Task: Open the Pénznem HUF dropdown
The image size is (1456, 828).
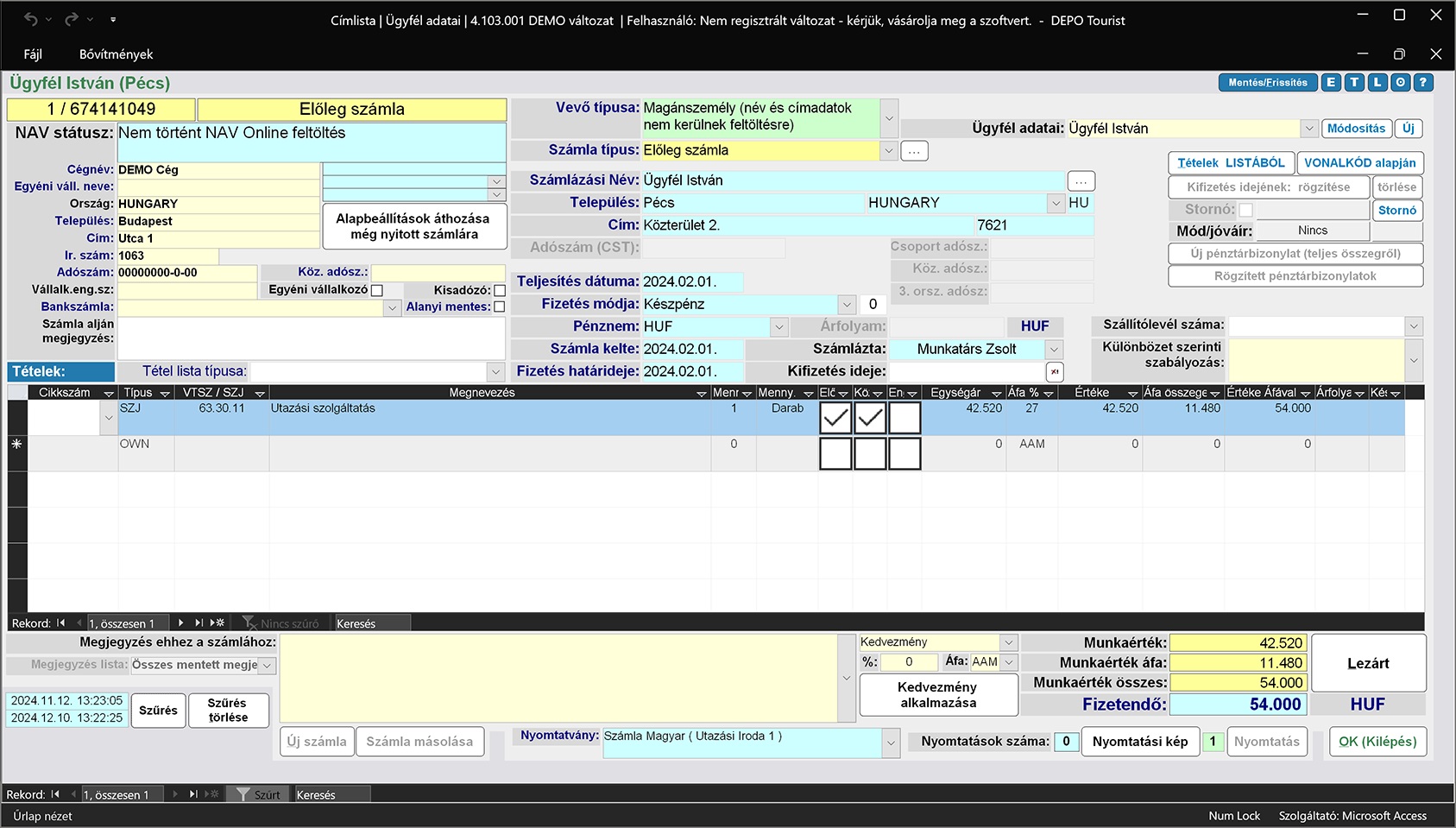Action: (x=778, y=327)
